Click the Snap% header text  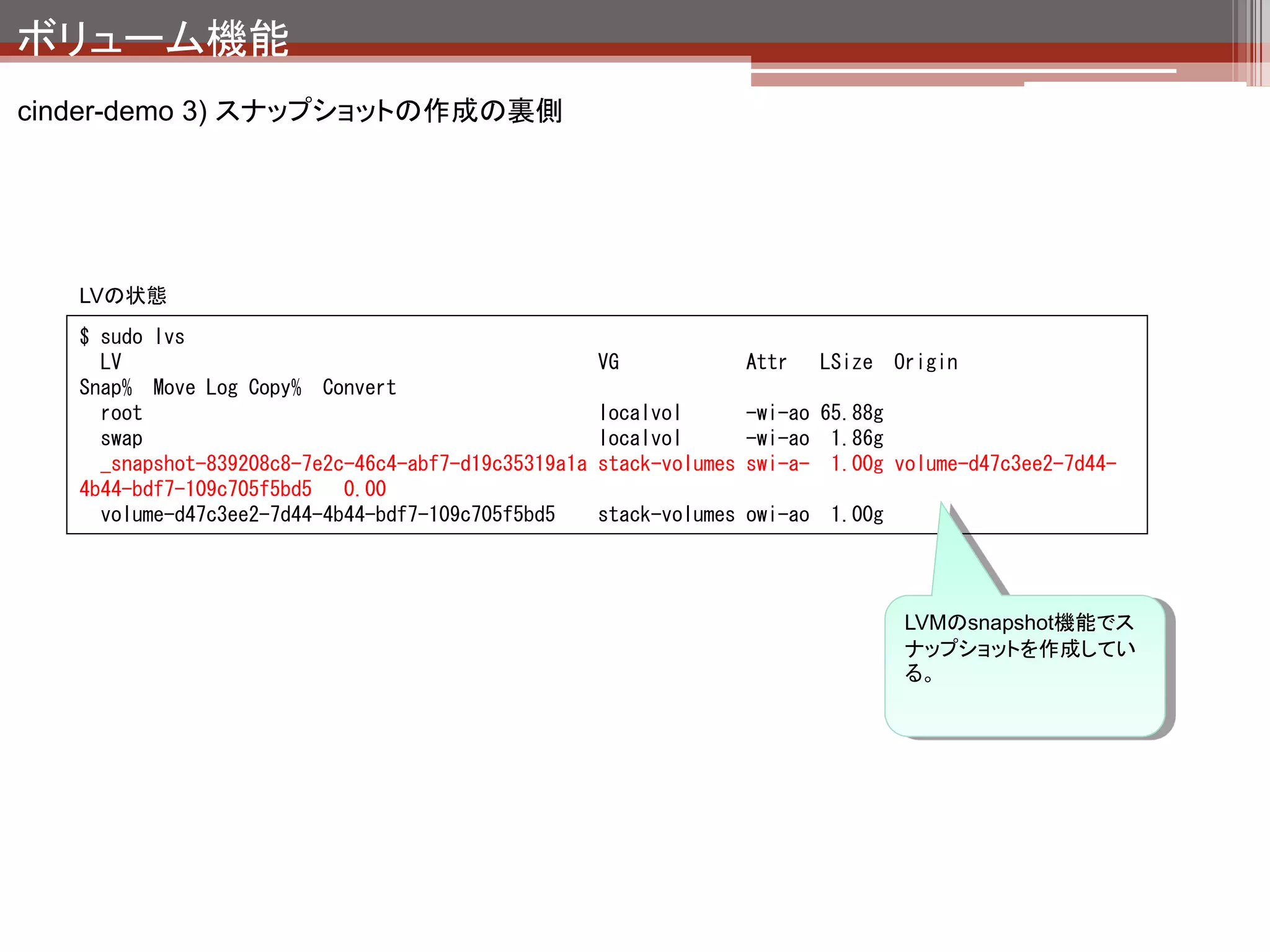coord(105,387)
